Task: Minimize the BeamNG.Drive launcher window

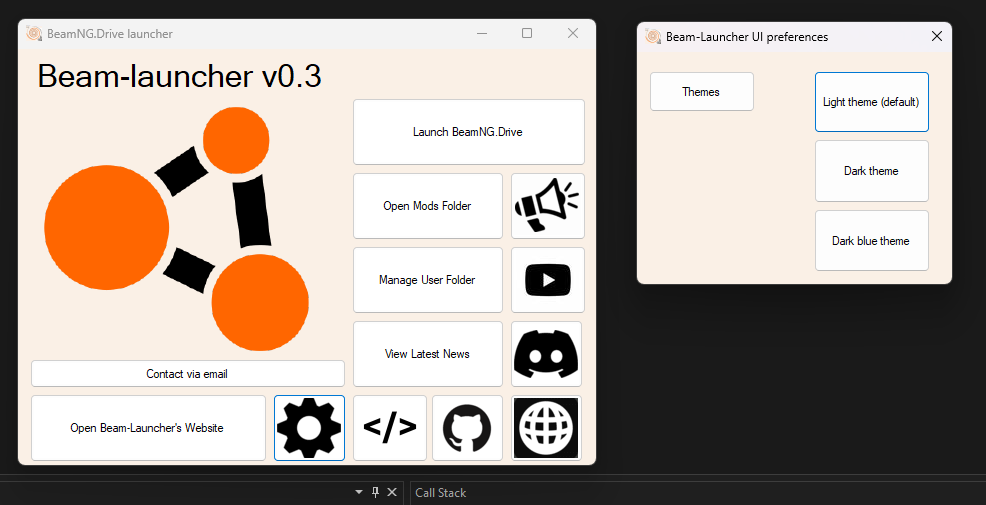Action: tap(482, 33)
